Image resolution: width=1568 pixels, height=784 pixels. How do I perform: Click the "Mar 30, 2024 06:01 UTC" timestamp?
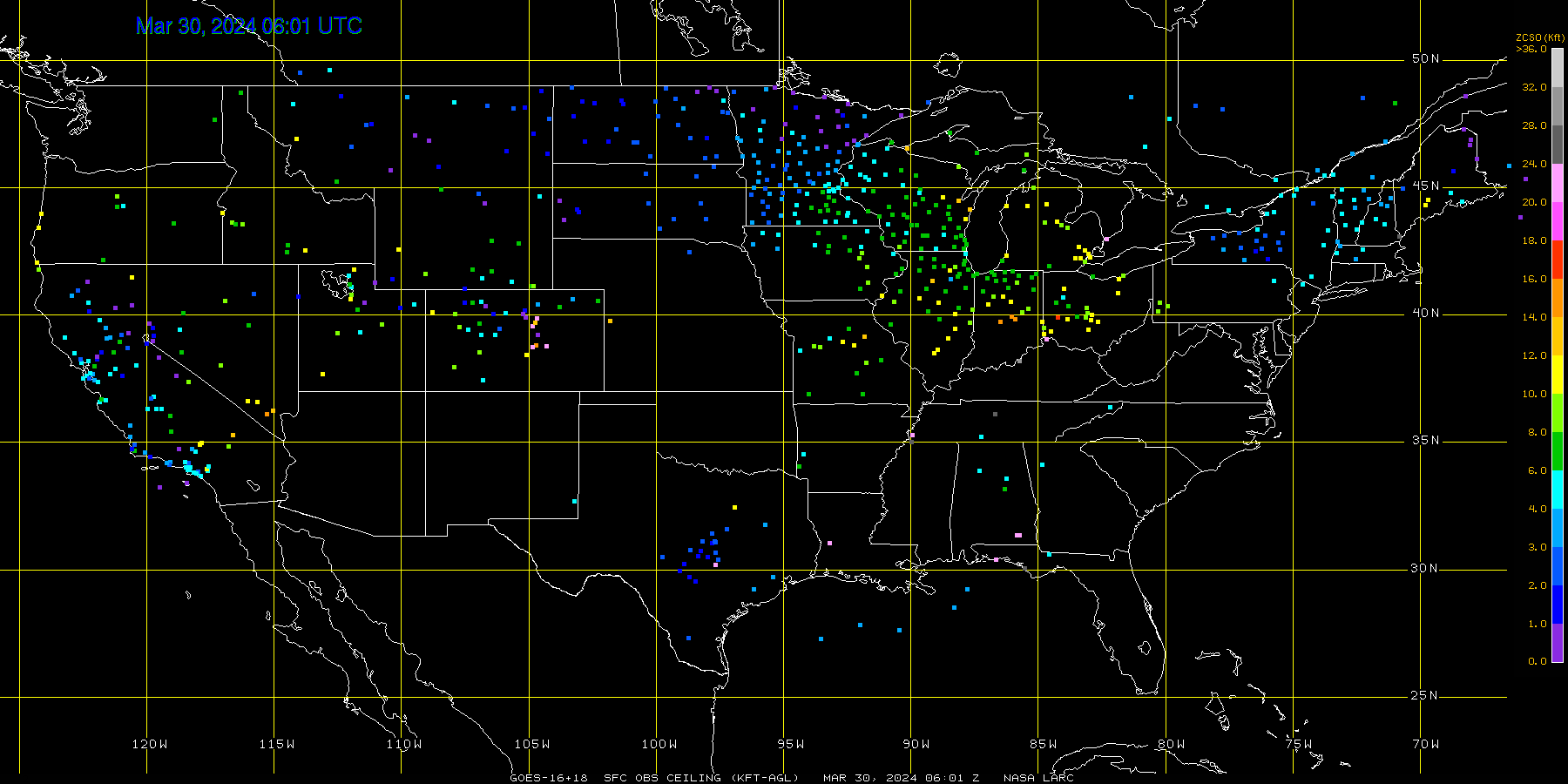coord(249,26)
